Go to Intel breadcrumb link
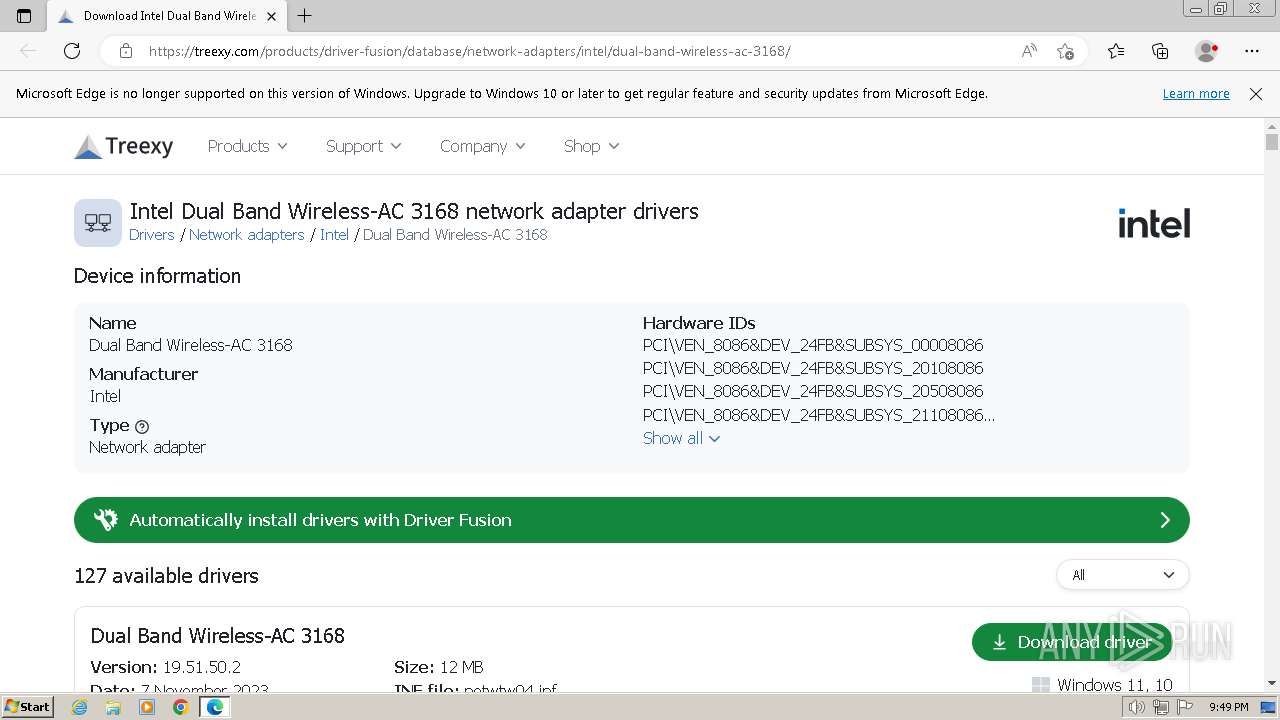 pyautogui.click(x=334, y=235)
